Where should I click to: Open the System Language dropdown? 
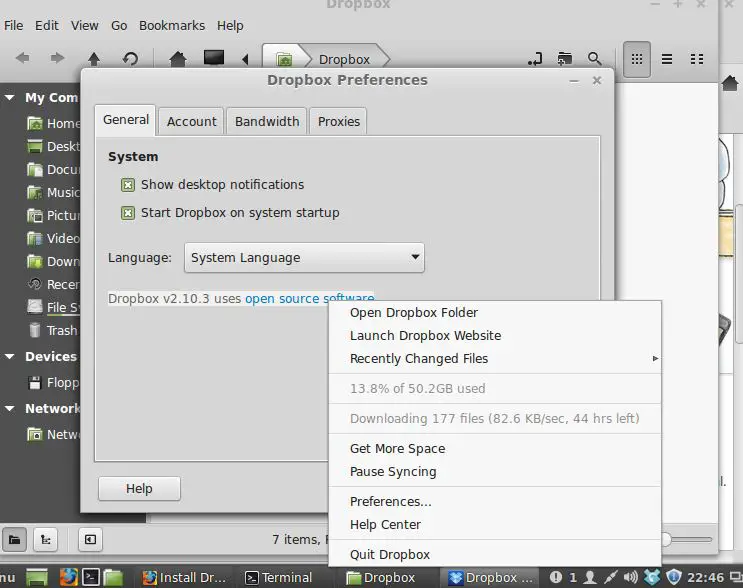pos(304,258)
